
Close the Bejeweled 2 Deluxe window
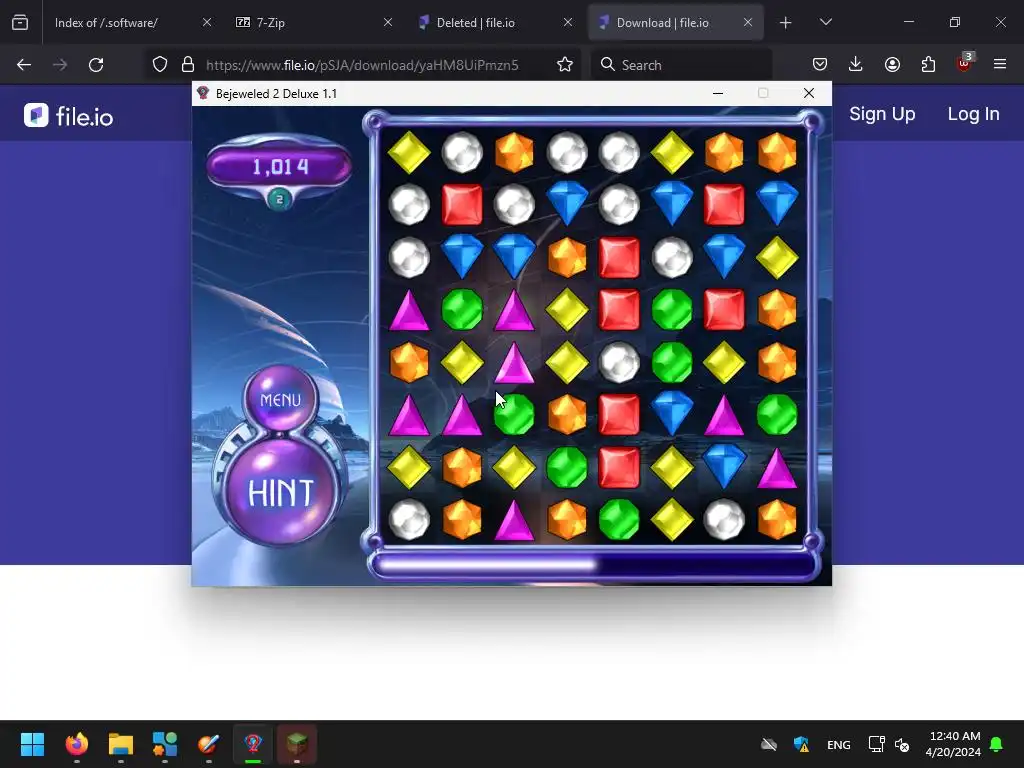808,93
